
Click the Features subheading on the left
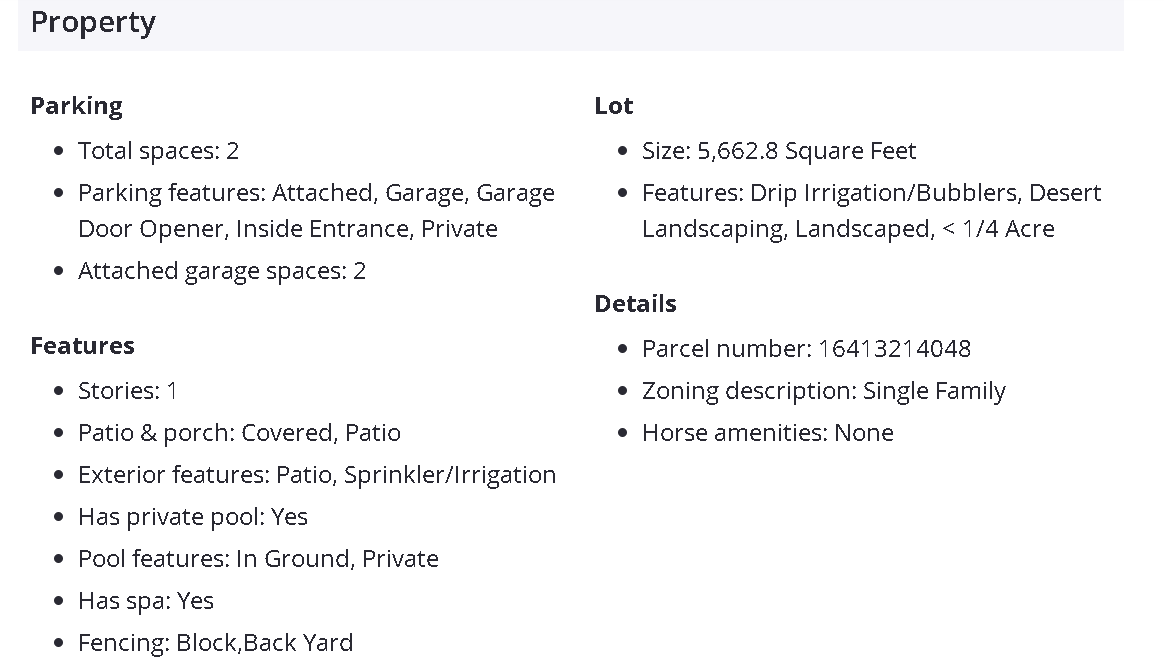(82, 346)
